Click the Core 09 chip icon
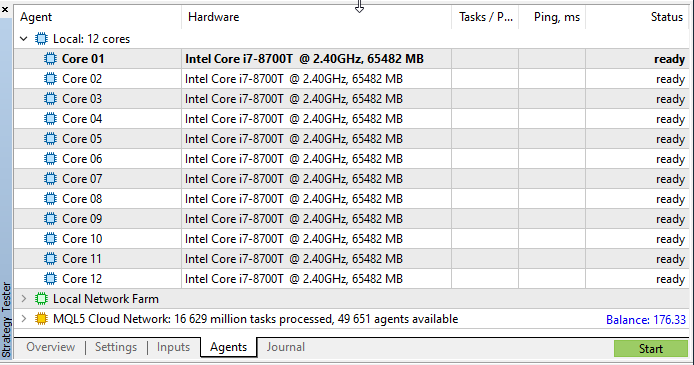This screenshot has height=365, width=694. coord(50,219)
